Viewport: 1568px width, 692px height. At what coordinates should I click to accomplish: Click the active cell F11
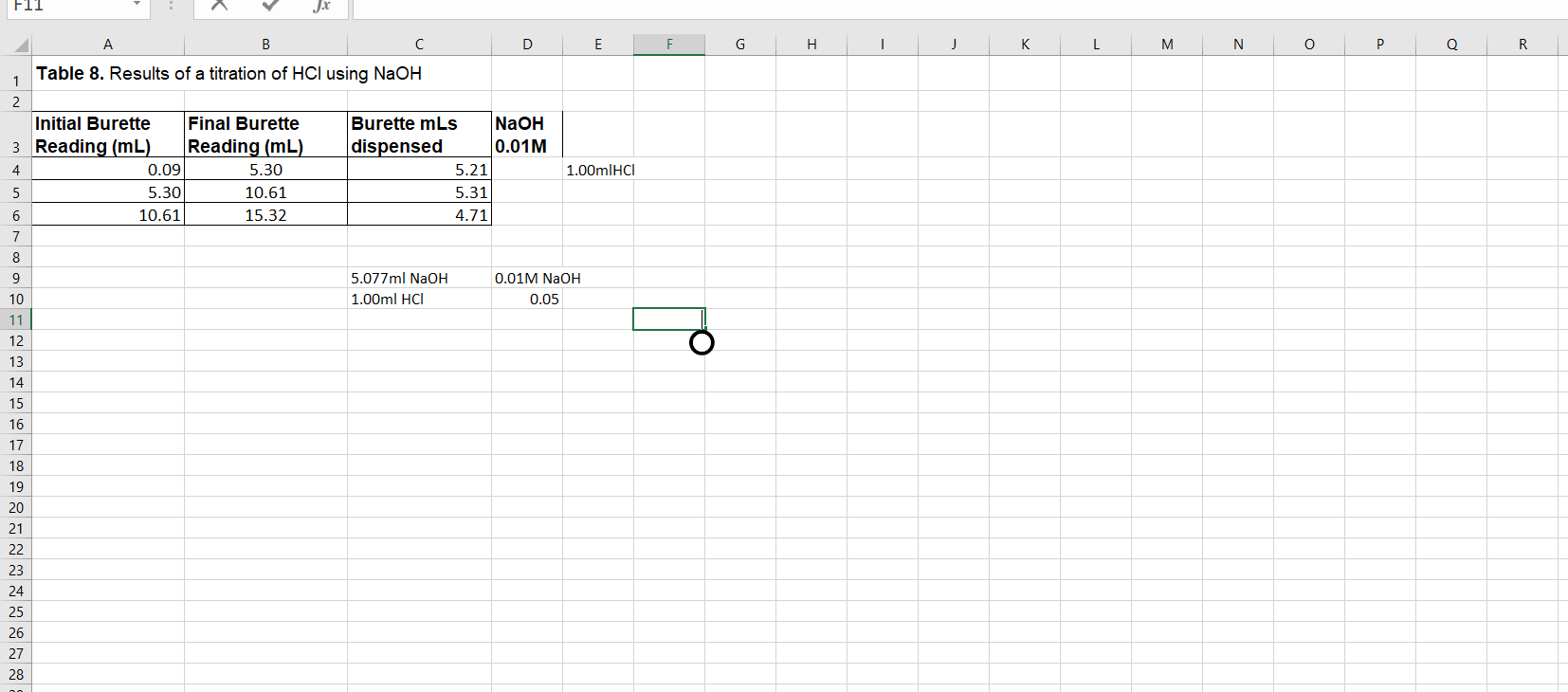coord(669,319)
